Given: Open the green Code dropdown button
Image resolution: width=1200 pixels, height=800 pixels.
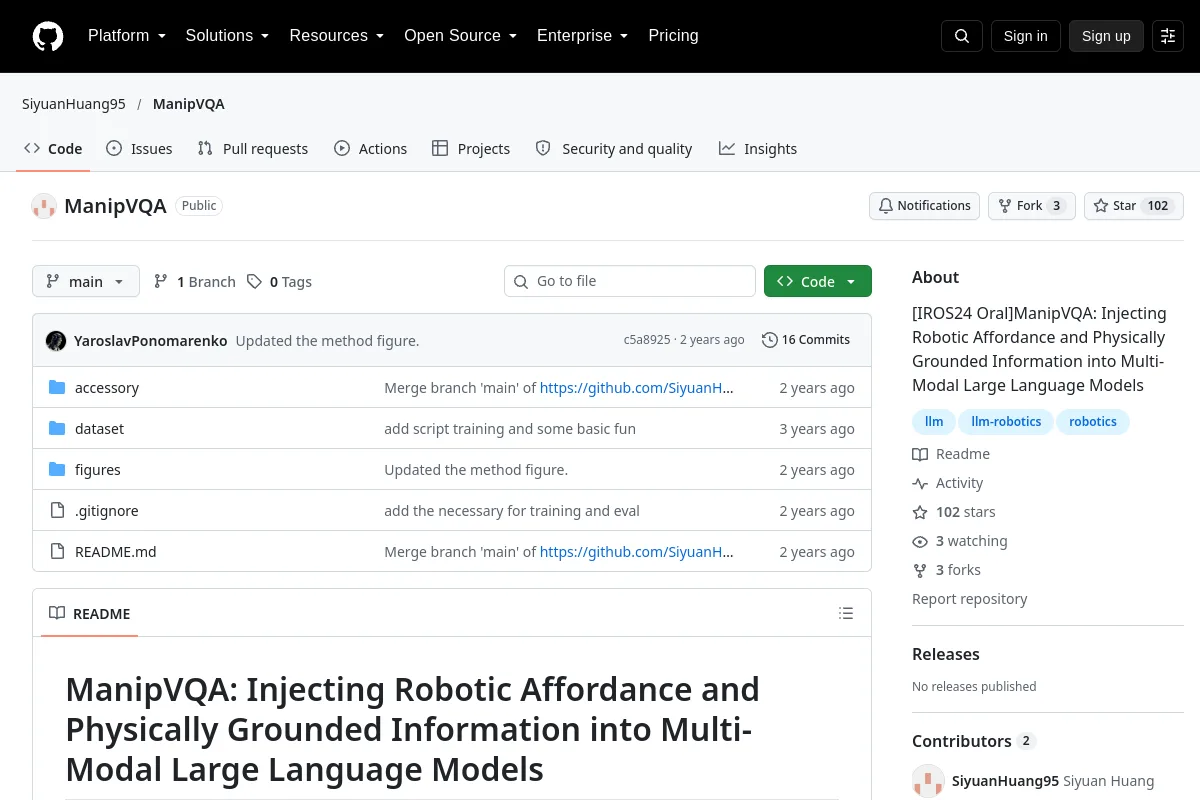Looking at the screenshot, I should pyautogui.click(x=818, y=281).
